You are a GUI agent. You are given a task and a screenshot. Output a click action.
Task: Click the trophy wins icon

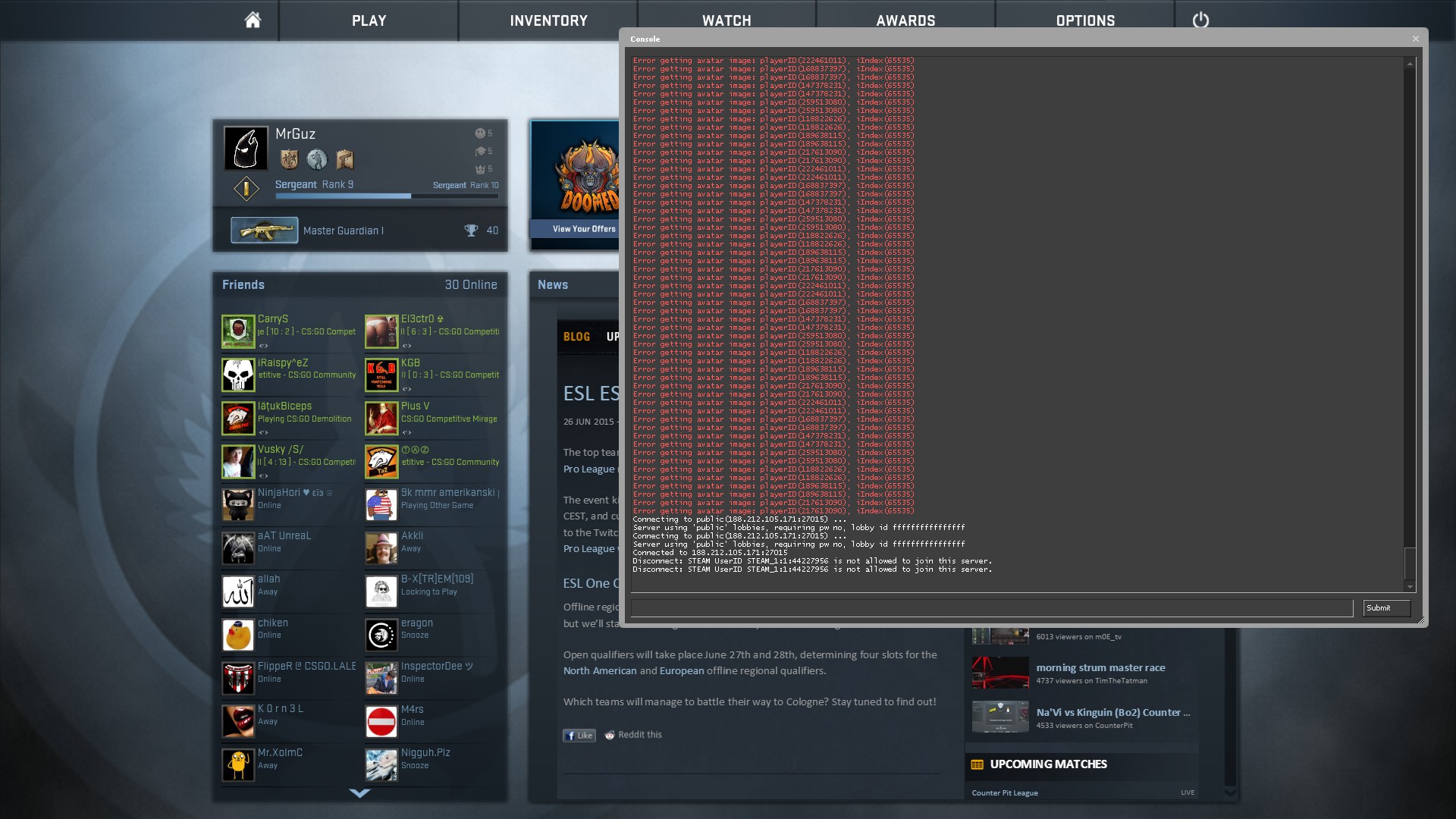[471, 231]
